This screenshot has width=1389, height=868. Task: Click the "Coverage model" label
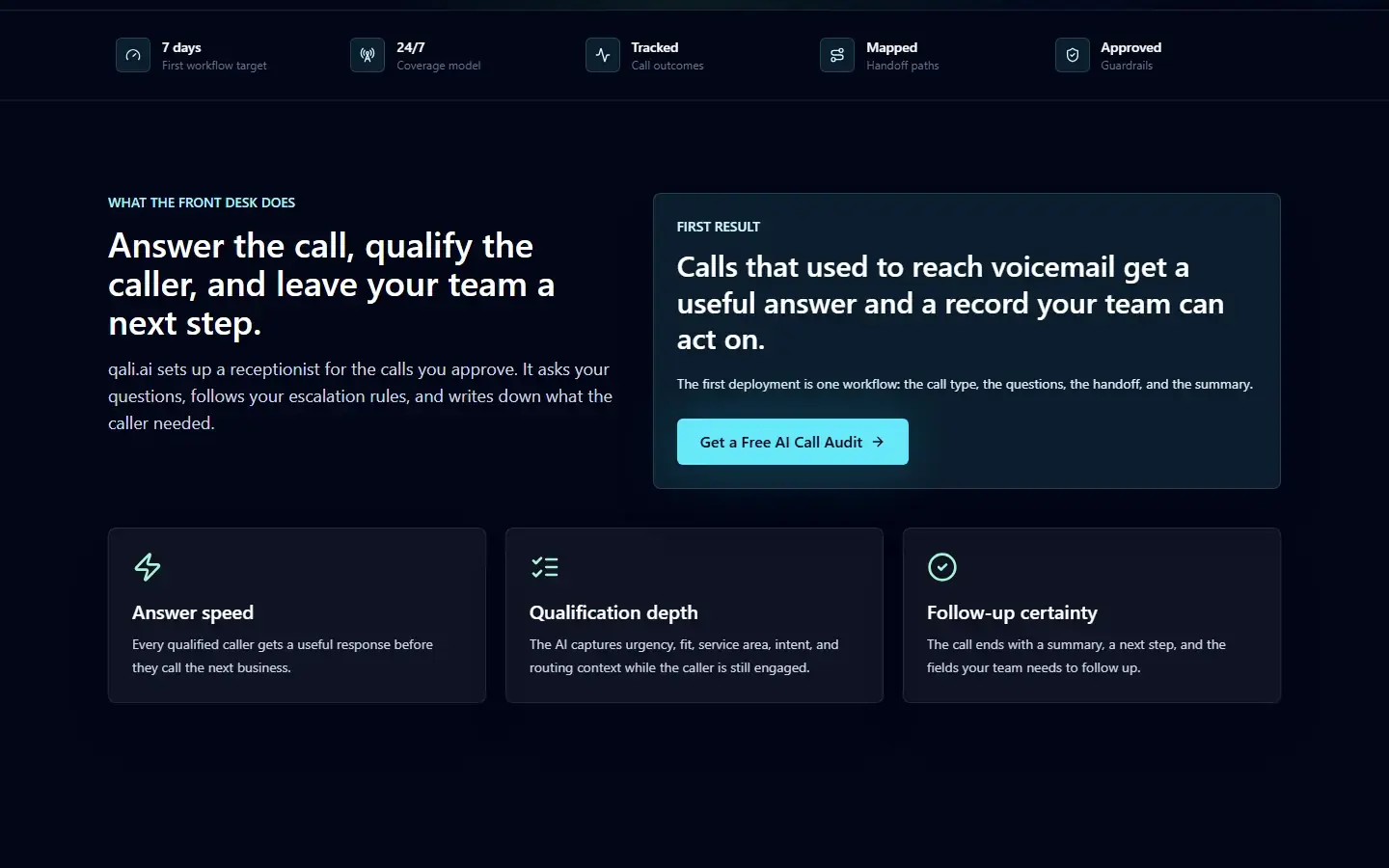[x=439, y=66]
